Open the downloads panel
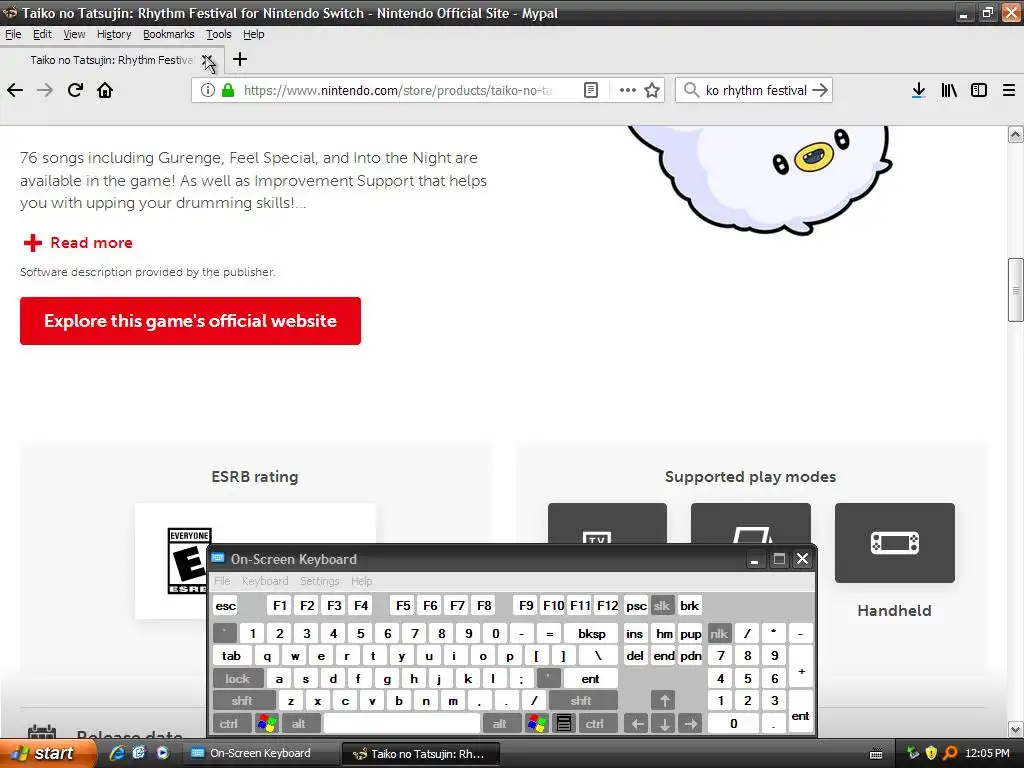The height and width of the screenshot is (768, 1024). 919,90
